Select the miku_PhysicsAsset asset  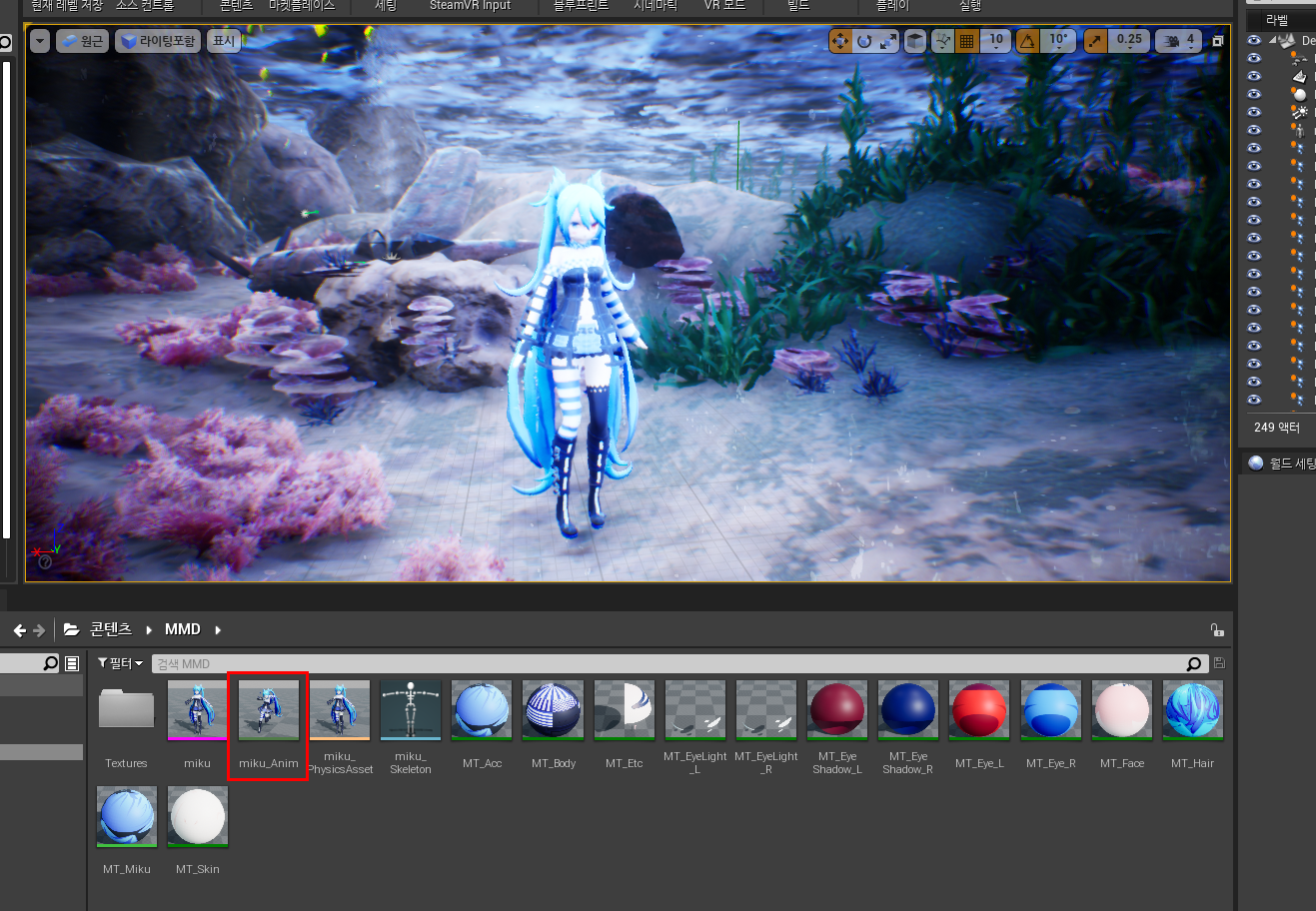340,726
